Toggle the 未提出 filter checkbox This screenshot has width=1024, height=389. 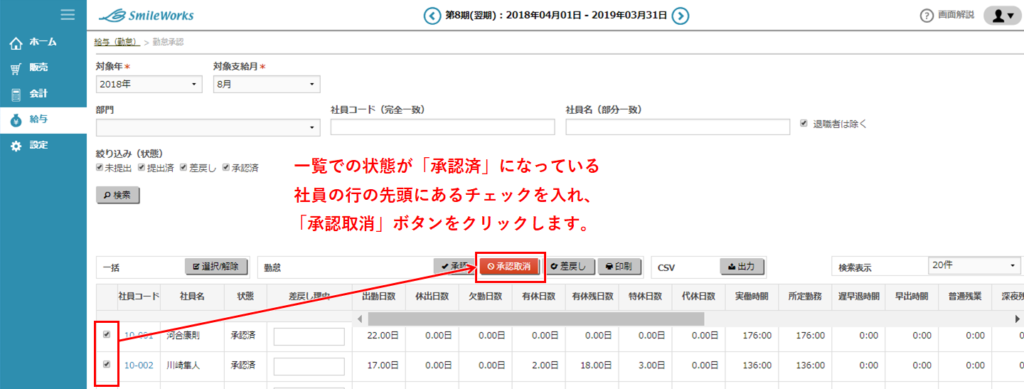99,167
